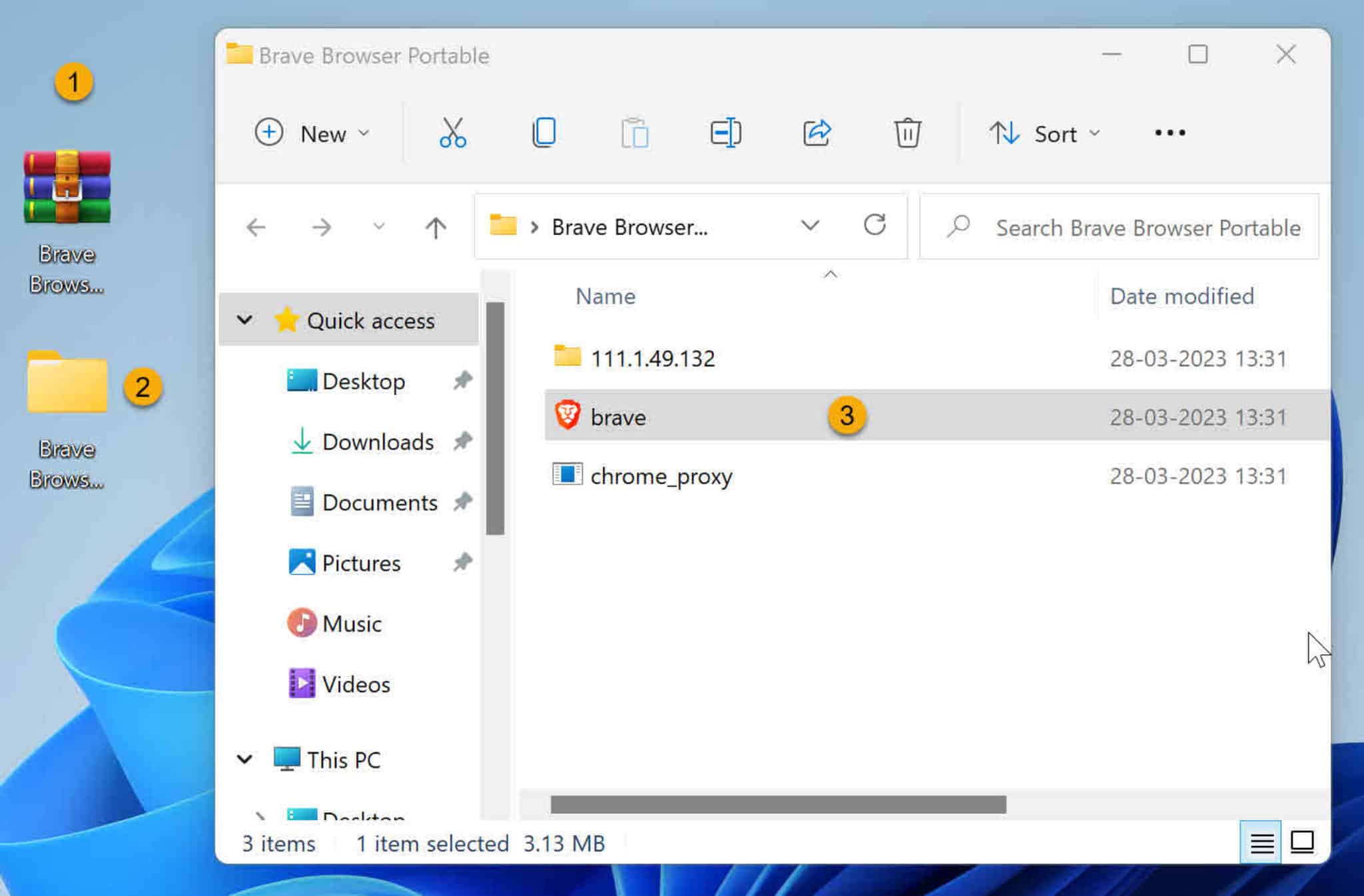The image size is (1364, 896).
Task: Open the Sort options dropdown
Action: [1044, 133]
